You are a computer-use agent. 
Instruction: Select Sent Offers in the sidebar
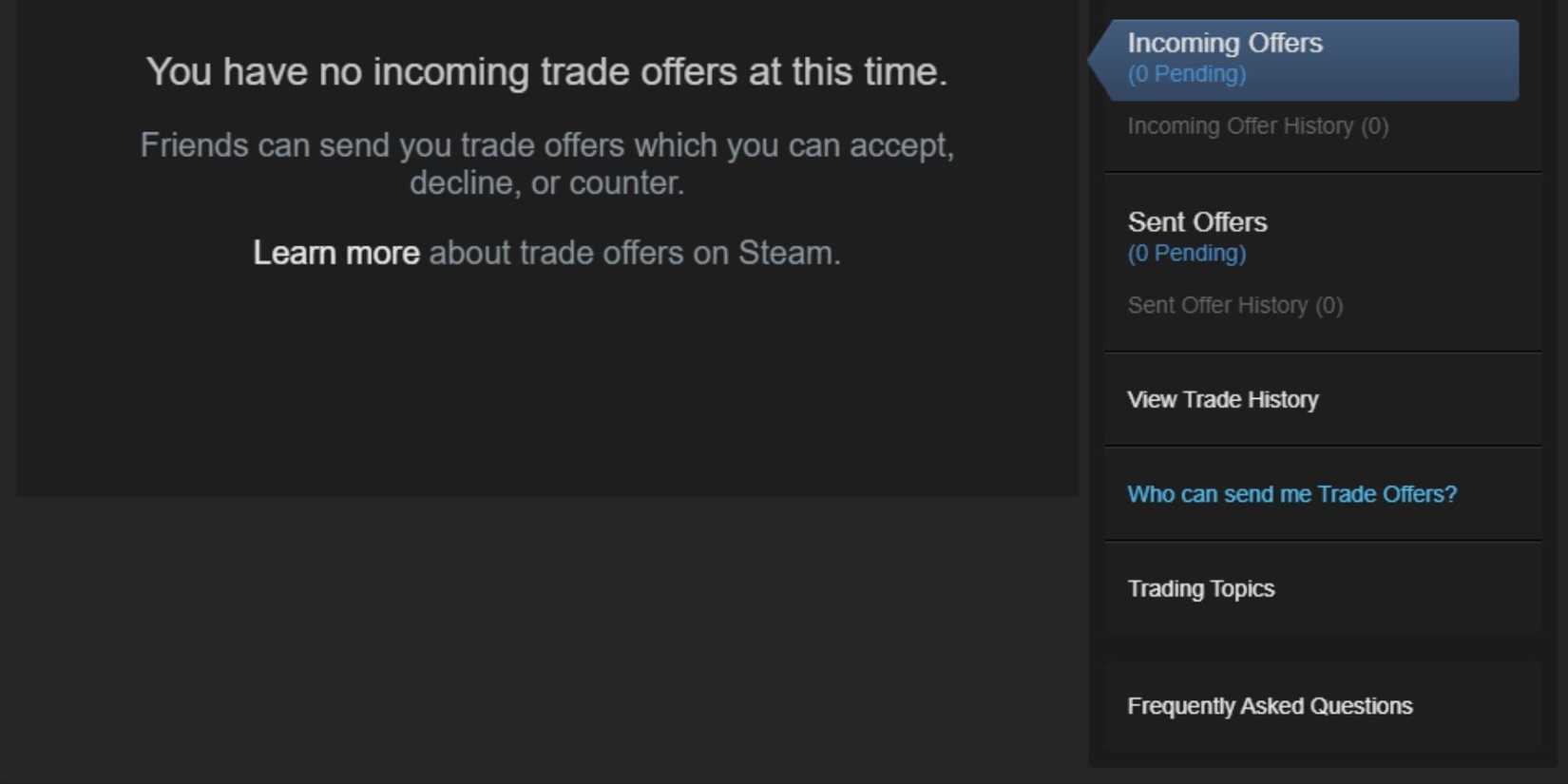[x=1197, y=221]
